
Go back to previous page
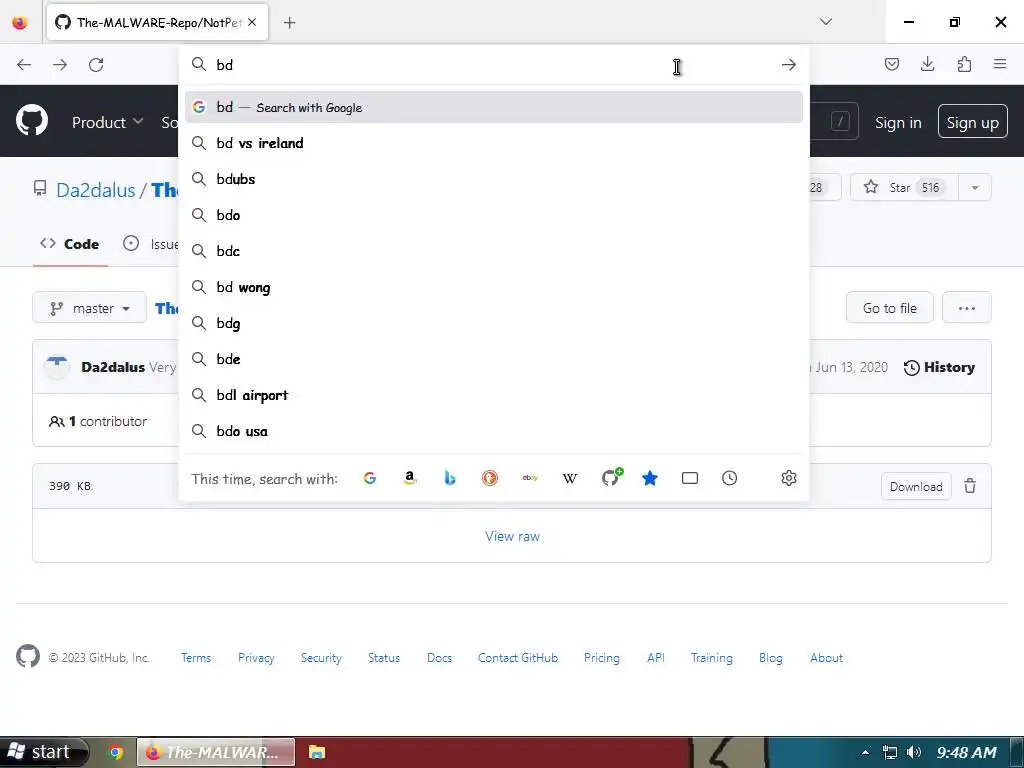(x=24, y=65)
